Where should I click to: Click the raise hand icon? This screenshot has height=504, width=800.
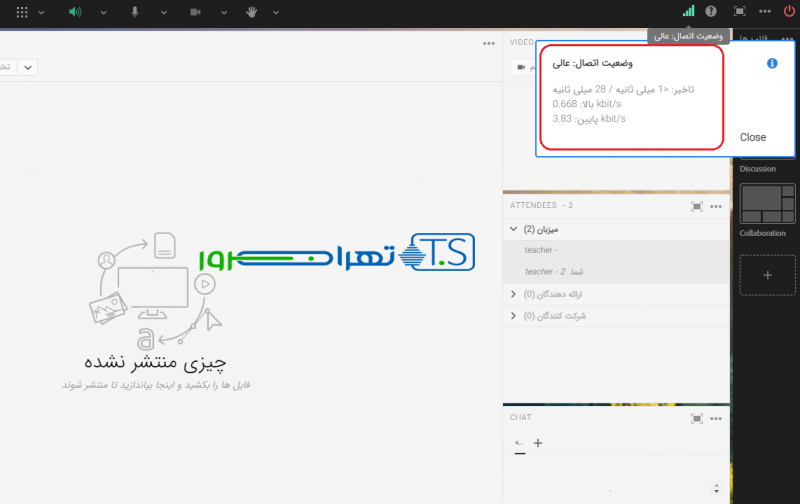(250, 12)
